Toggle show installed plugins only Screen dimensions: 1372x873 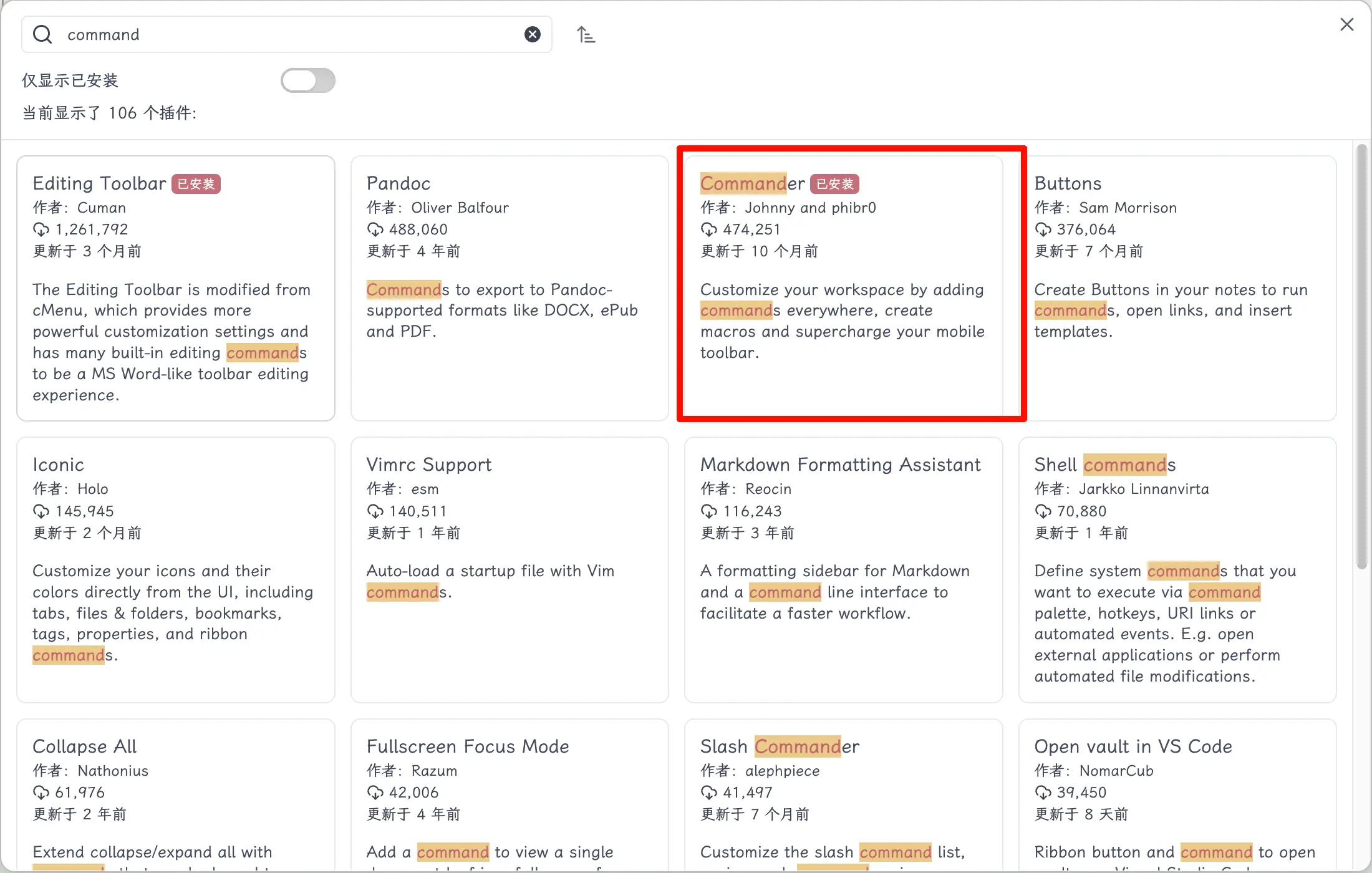pyautogui.click(x=307, y=80)
